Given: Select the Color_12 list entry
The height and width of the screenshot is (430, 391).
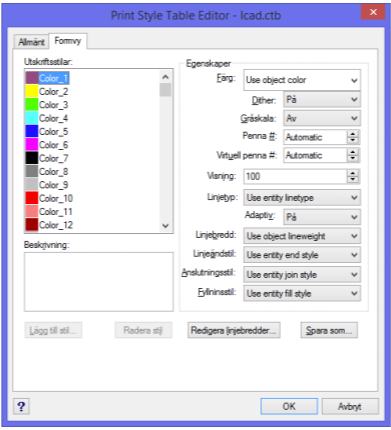Looking at the screenshot, I should coord(49,225).
